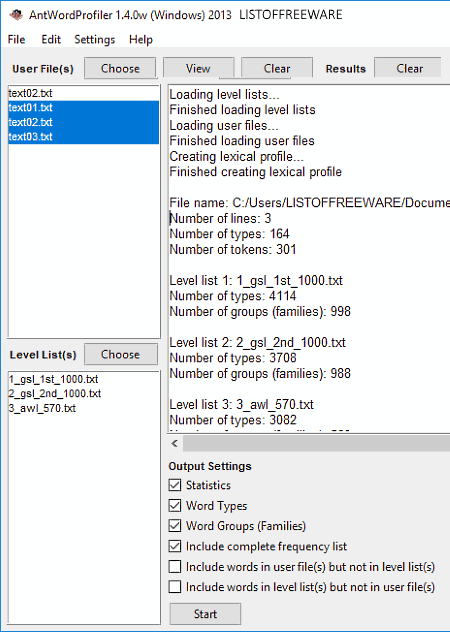This screenshot has width=450, height=632.
Task: Click 'Level list 2: 2_gsl_2nd_1000.txt' result line
Action: click(257, 343)
